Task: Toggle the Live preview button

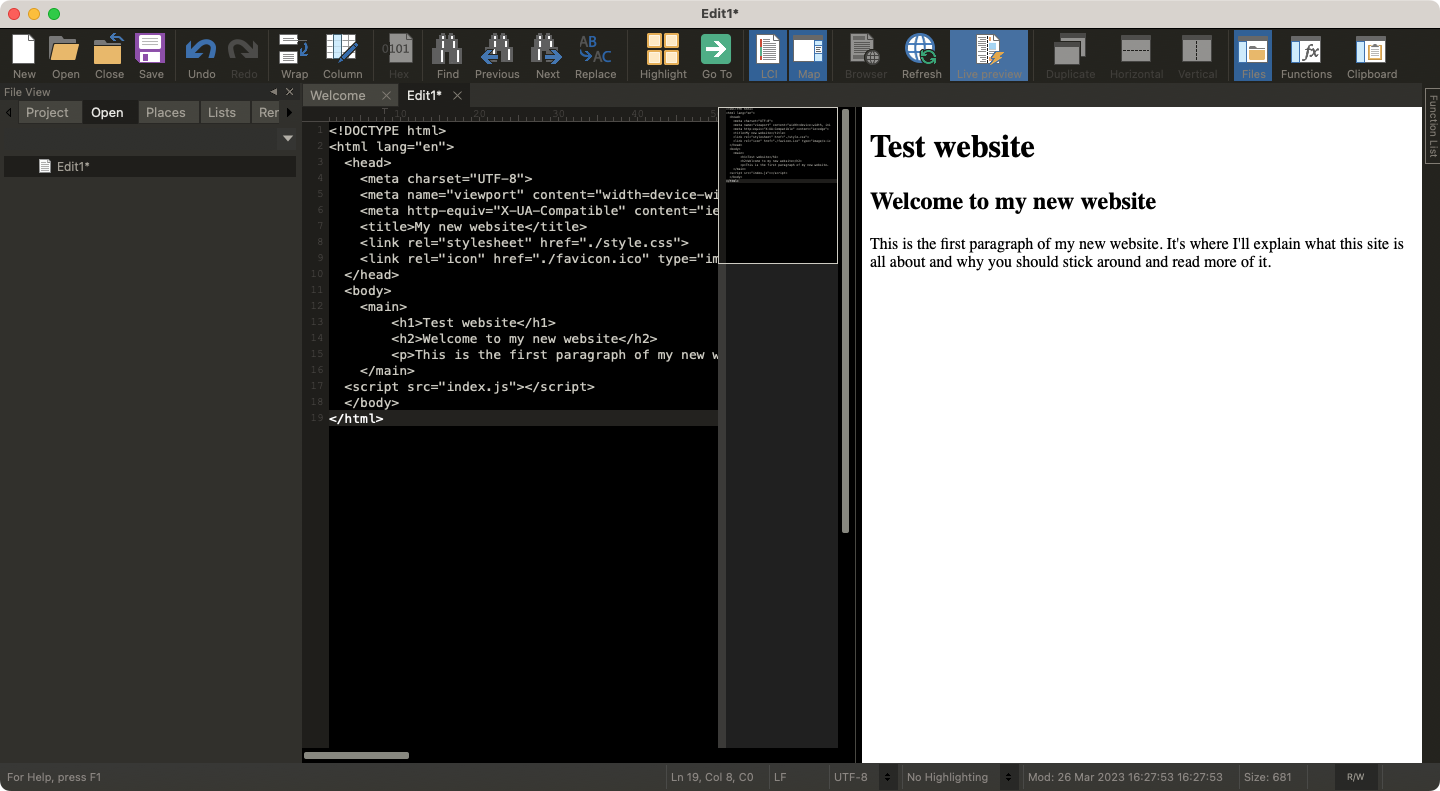Action: pyautogui.click(x=989, y=56)
